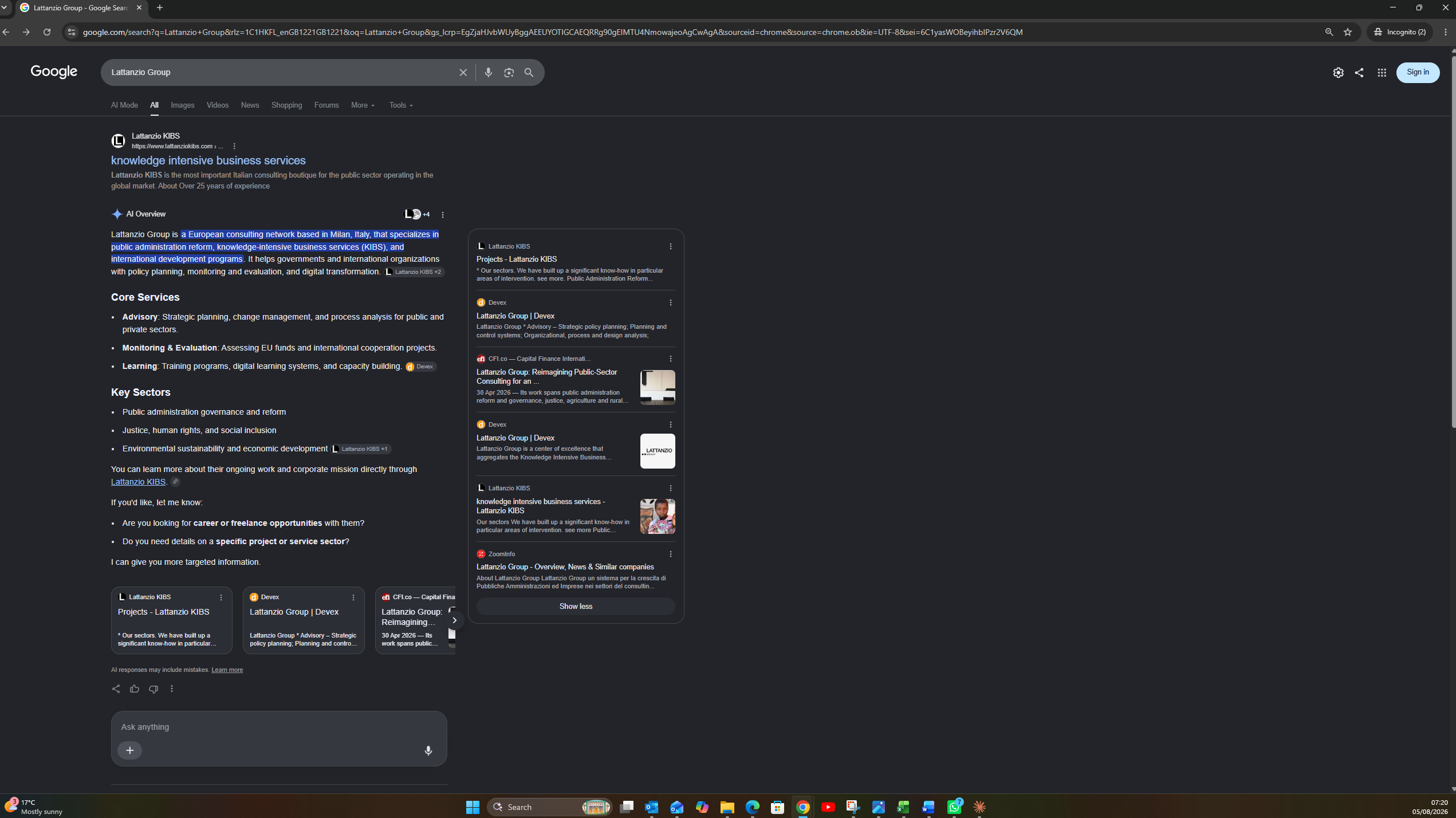The image size is (1456, 818).
Task: Switch to Videos tab
Action: (x=218, y=105)
